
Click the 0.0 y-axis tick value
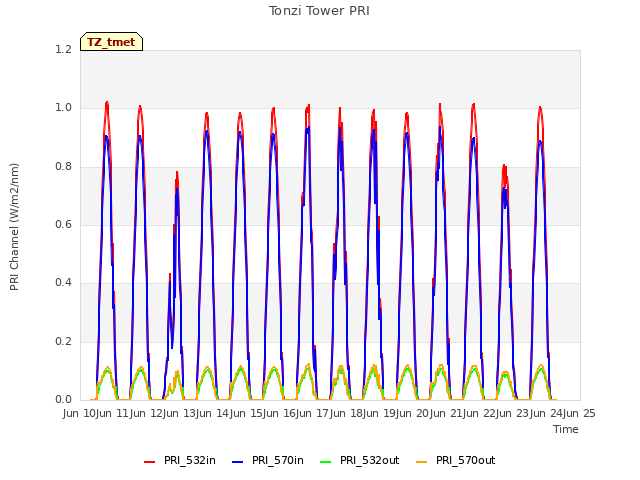point(63,399)
